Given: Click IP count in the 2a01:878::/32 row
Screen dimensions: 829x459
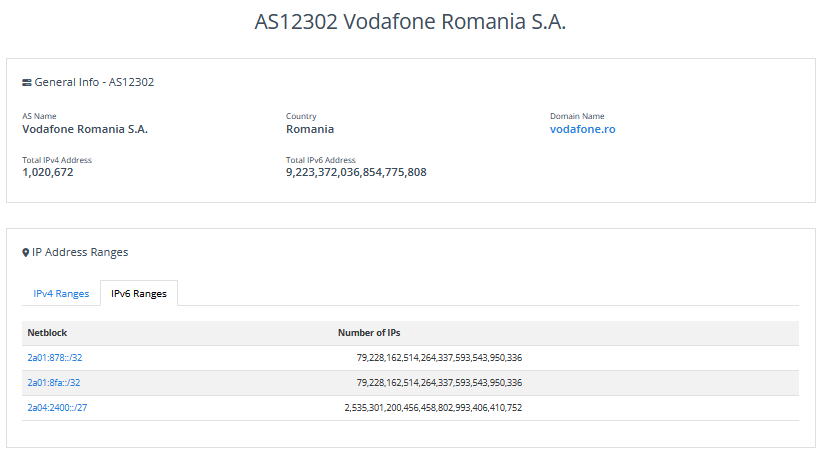Looking at the screenshot, I should click(439, 358).
